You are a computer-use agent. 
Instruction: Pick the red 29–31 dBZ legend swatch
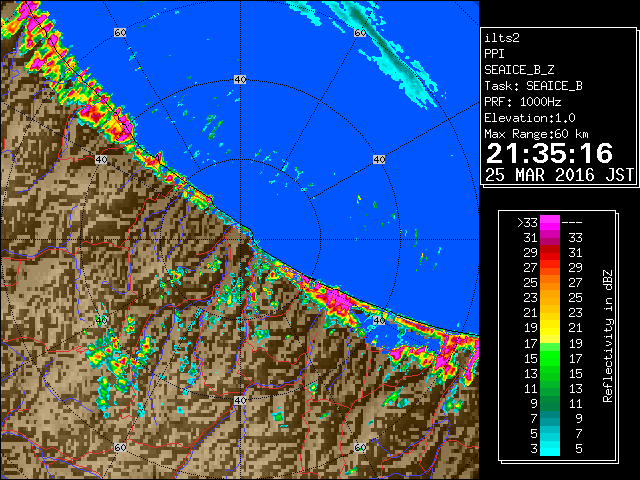550,252
